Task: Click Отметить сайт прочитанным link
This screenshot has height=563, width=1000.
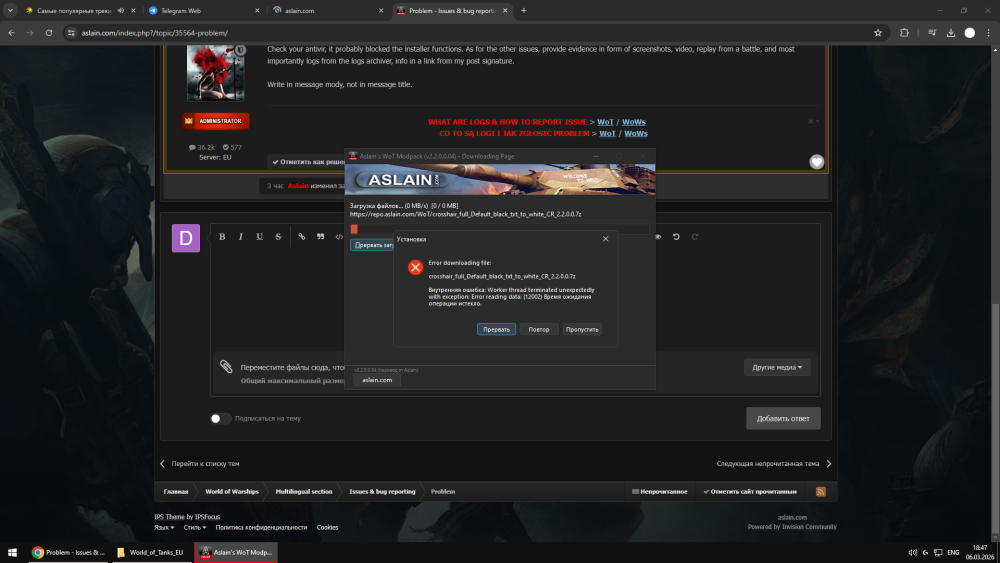Action: [x=749, y=492]
